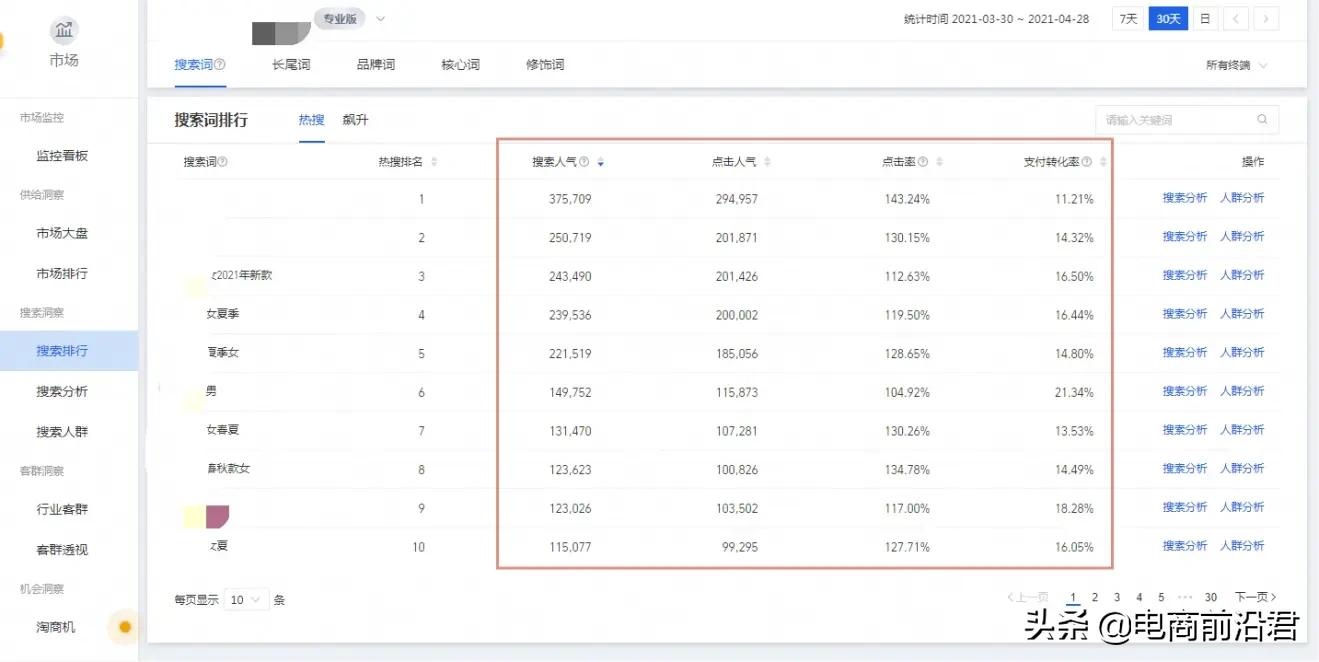Select the 30天 time range option
The image size is (1319, 662).
tap(1166, 18)
